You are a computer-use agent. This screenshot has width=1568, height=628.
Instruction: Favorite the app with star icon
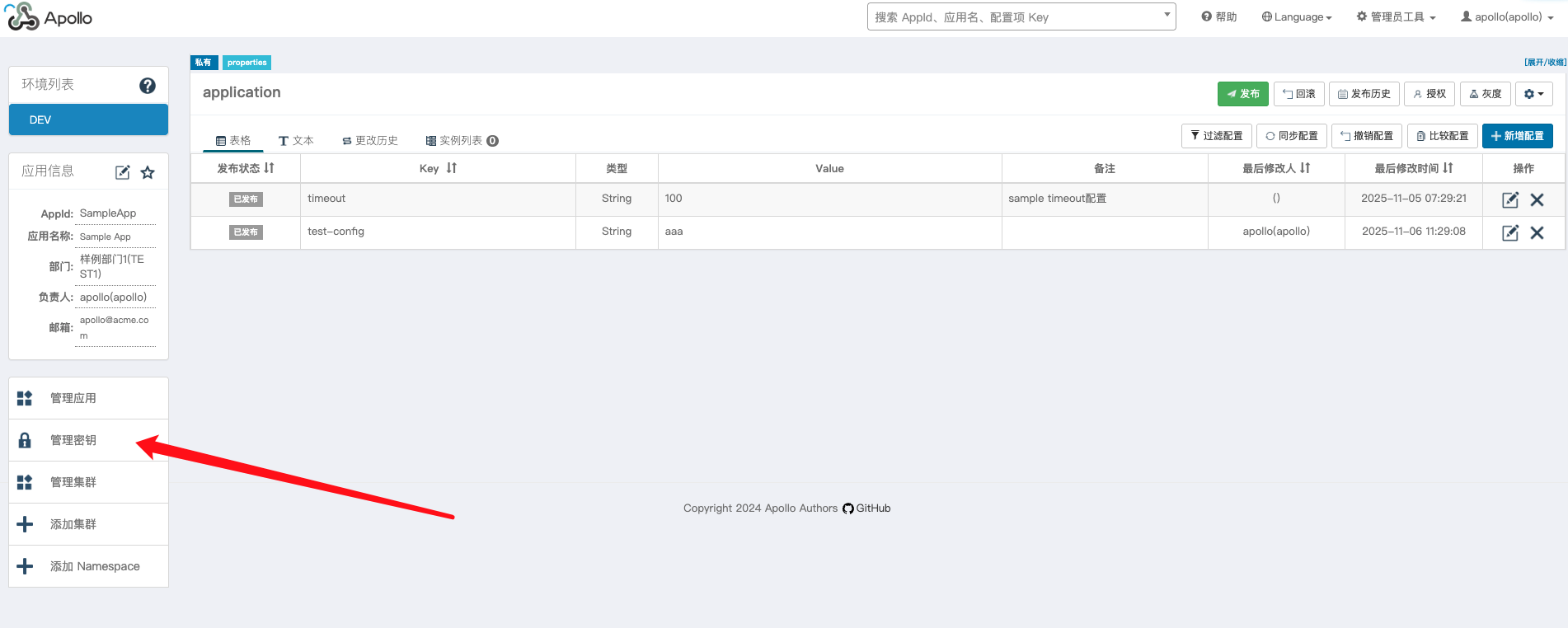[148, 172]
